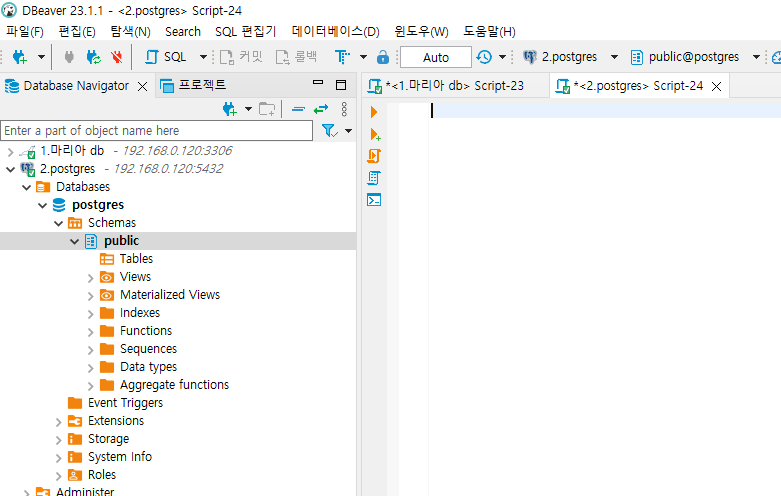Select the 2.postgres active connection selector
The width and height of the screenshot is (781, 496).
(x=570, y=57)
